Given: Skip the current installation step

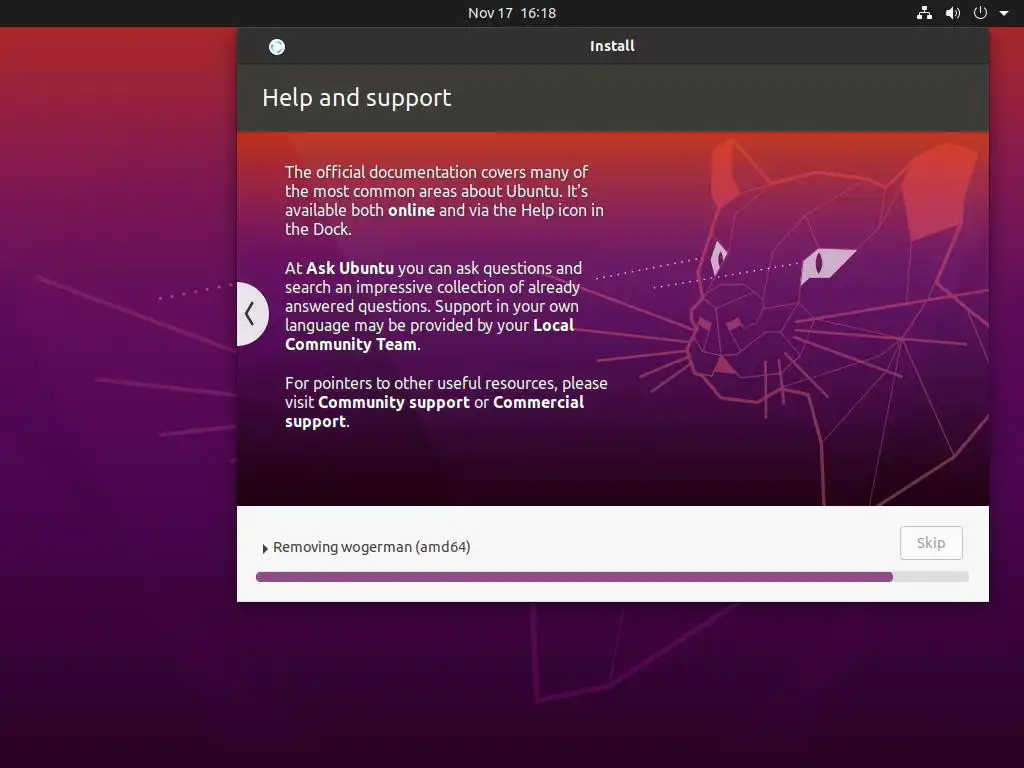Looking at the screenshot, I should click(x=931, y=543).
